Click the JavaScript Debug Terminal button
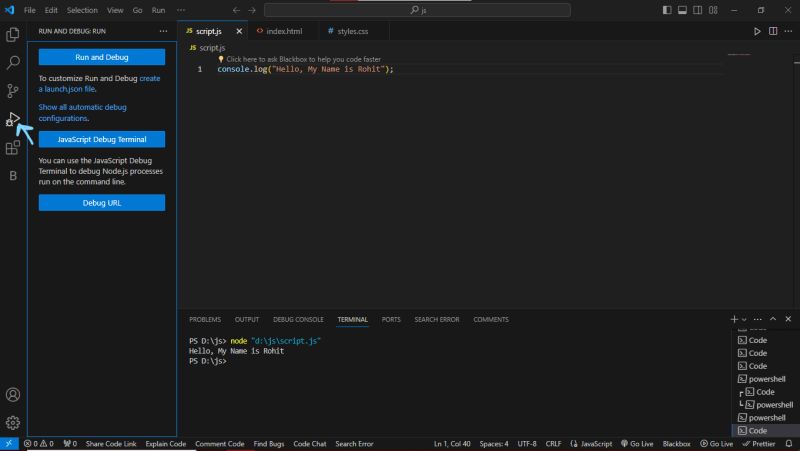800x451 pixels. [x=102, y=139]
